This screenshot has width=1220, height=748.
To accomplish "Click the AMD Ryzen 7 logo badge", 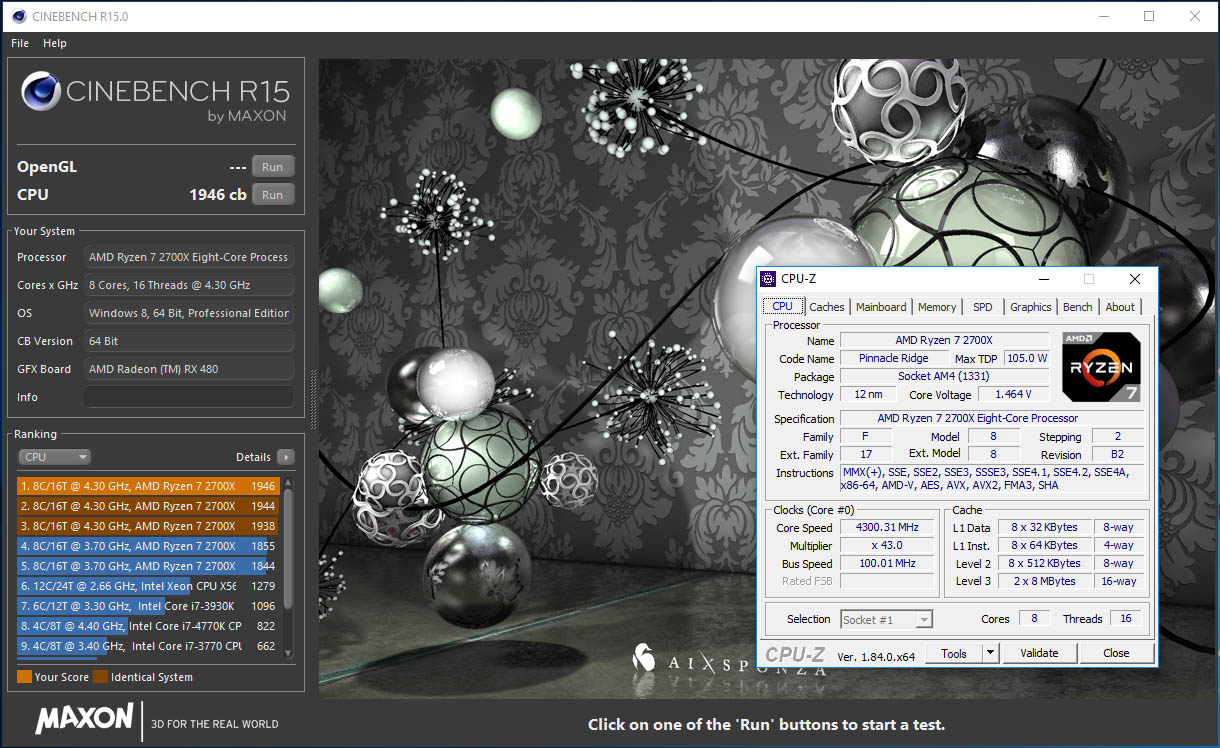I will coord(1101,367).
